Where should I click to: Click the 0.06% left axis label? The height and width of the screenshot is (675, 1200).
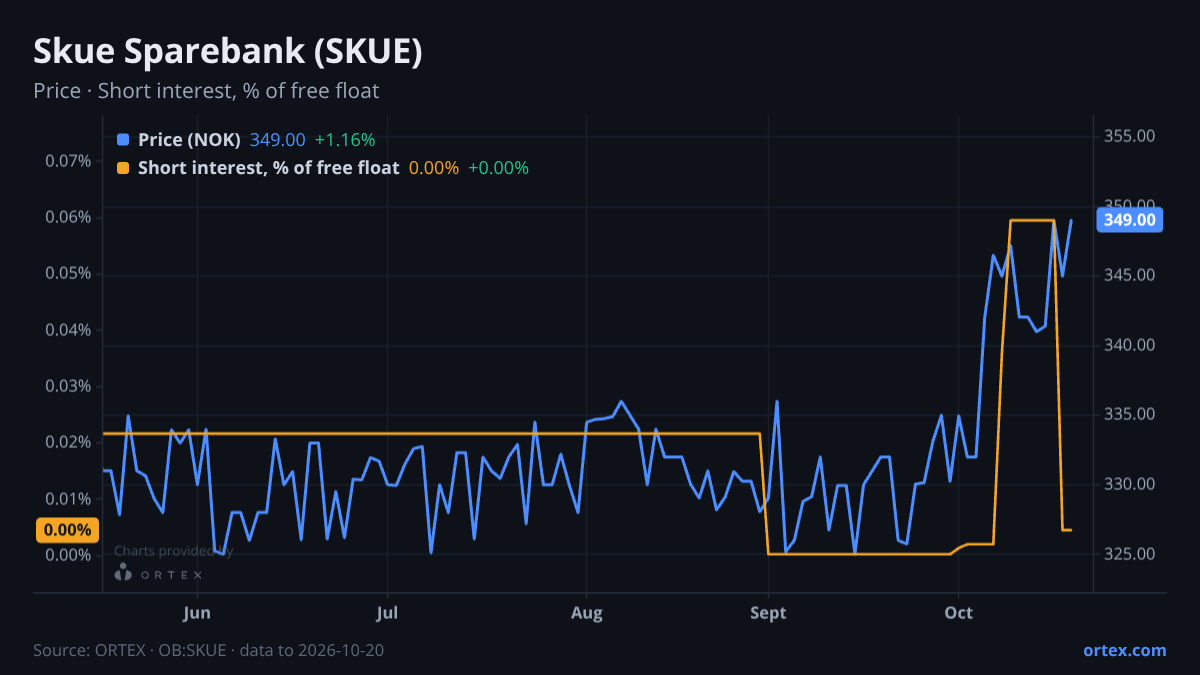[68, 217]
